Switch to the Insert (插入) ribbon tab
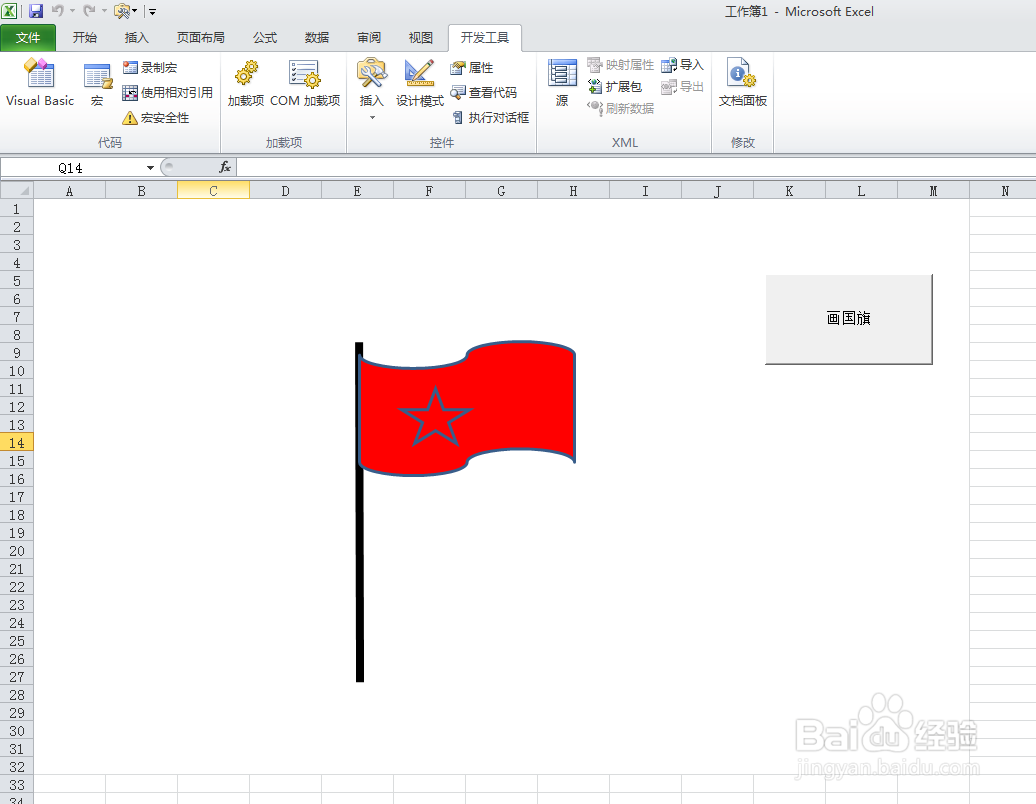The image size is (1036, 804). pos(136,38)
